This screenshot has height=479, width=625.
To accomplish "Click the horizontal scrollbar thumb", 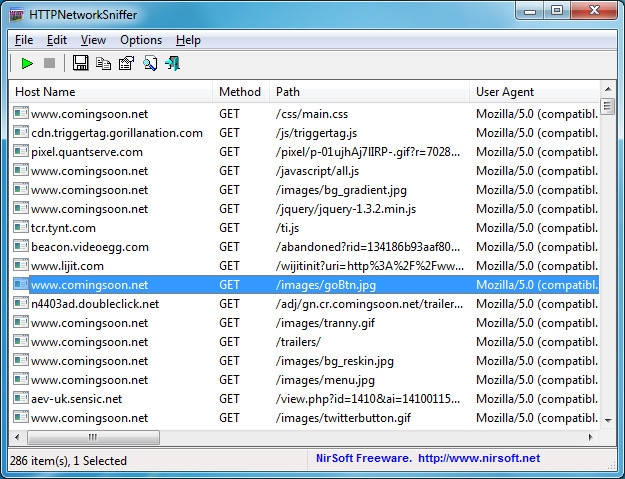I will click(93, 437).
